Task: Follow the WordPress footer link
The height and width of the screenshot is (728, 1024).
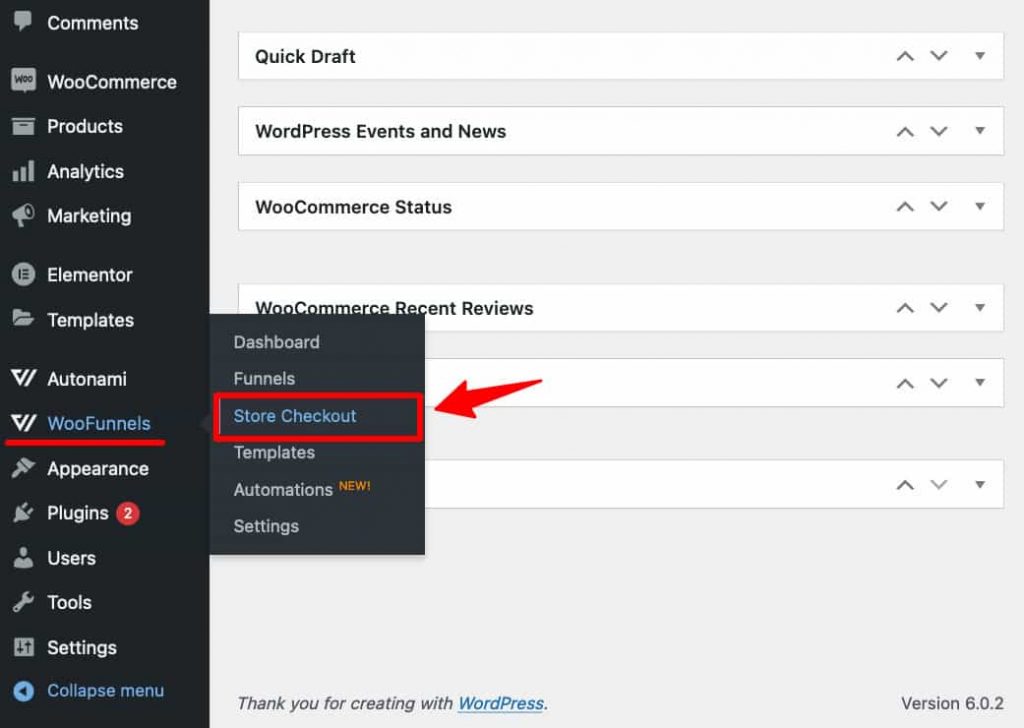Action: (501, 703)
